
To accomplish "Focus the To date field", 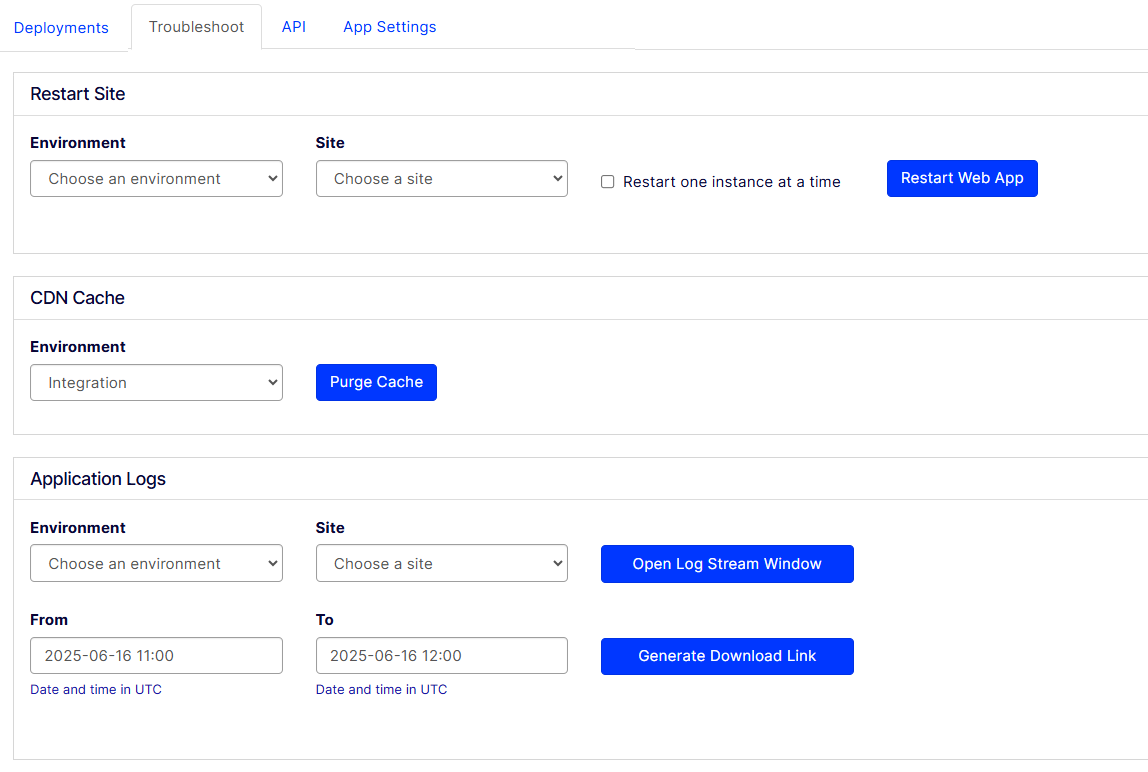I will click(x=441, y=656).
